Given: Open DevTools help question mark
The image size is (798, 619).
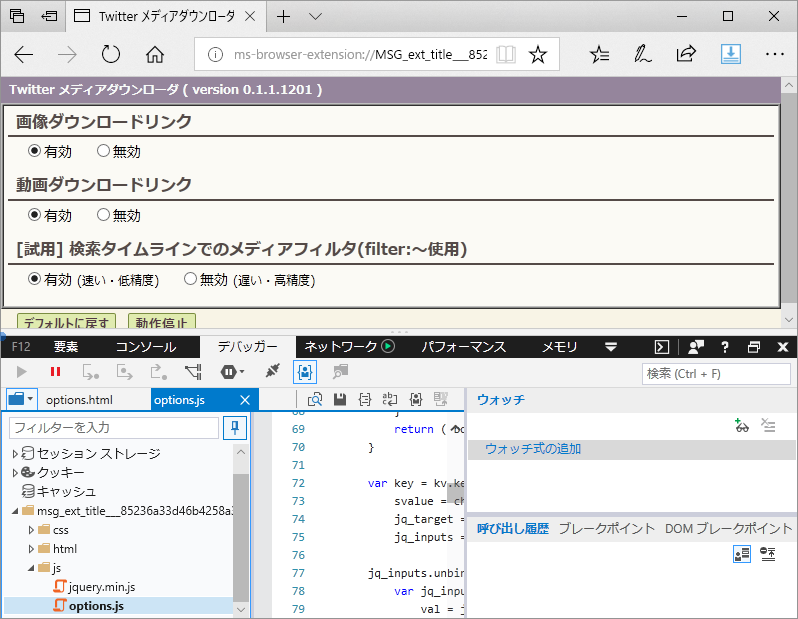Looking at the screenshot, I should coord(725,347).
